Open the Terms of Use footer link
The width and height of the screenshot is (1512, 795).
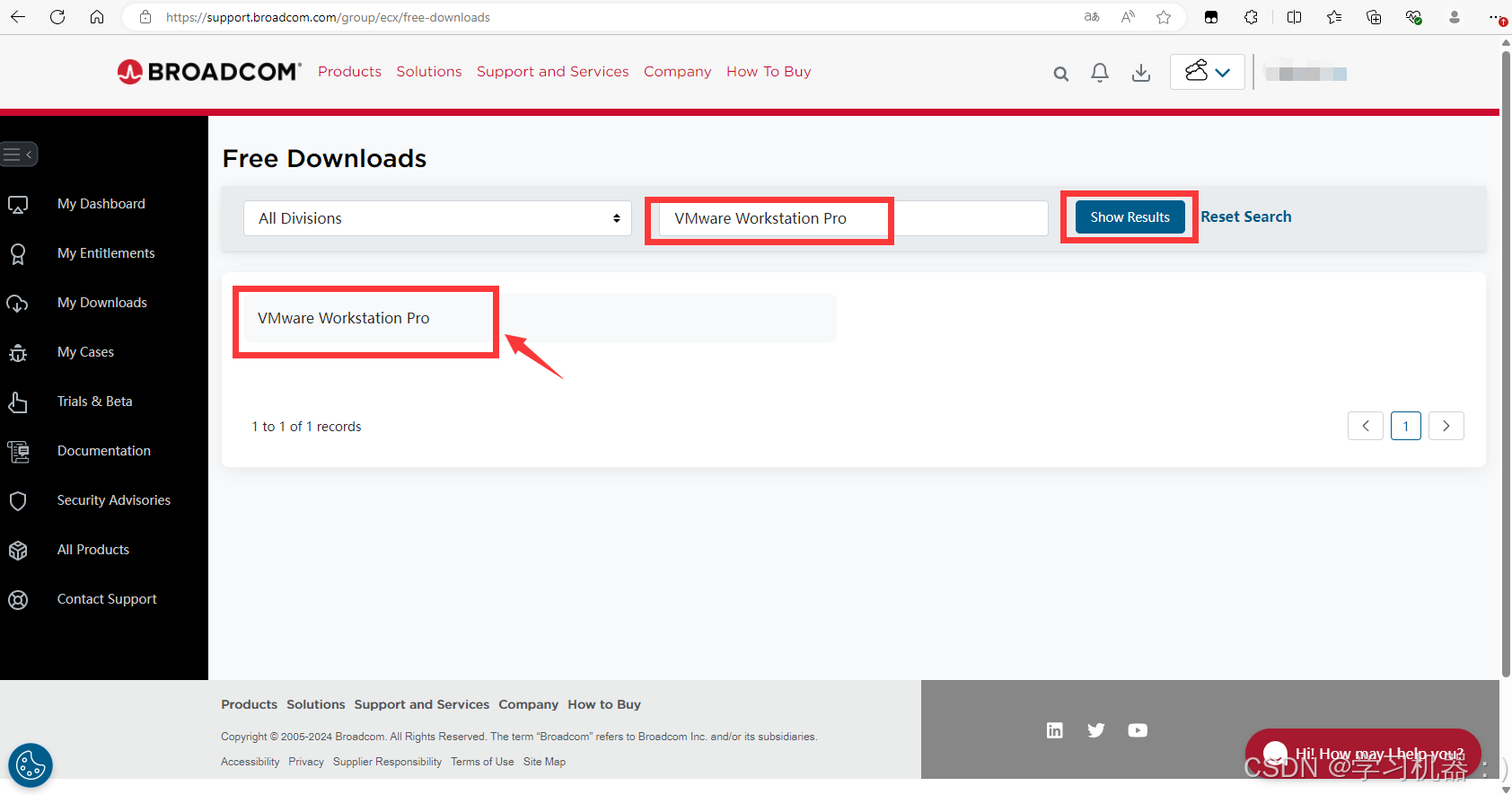click(x=482, y=762)
